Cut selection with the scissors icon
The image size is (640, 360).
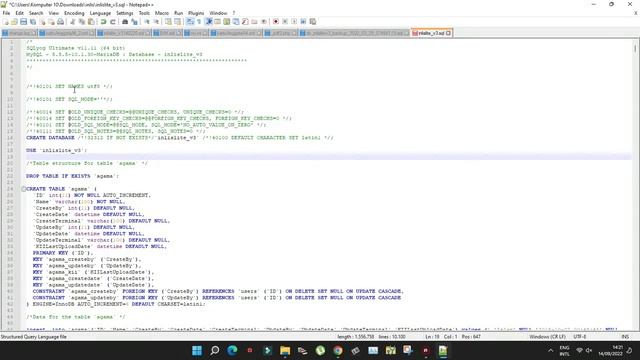(x=72, y=21)
